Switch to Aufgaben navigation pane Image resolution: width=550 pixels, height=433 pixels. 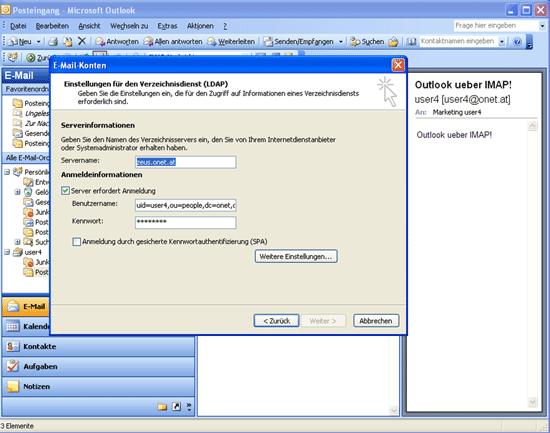point(98,366)
